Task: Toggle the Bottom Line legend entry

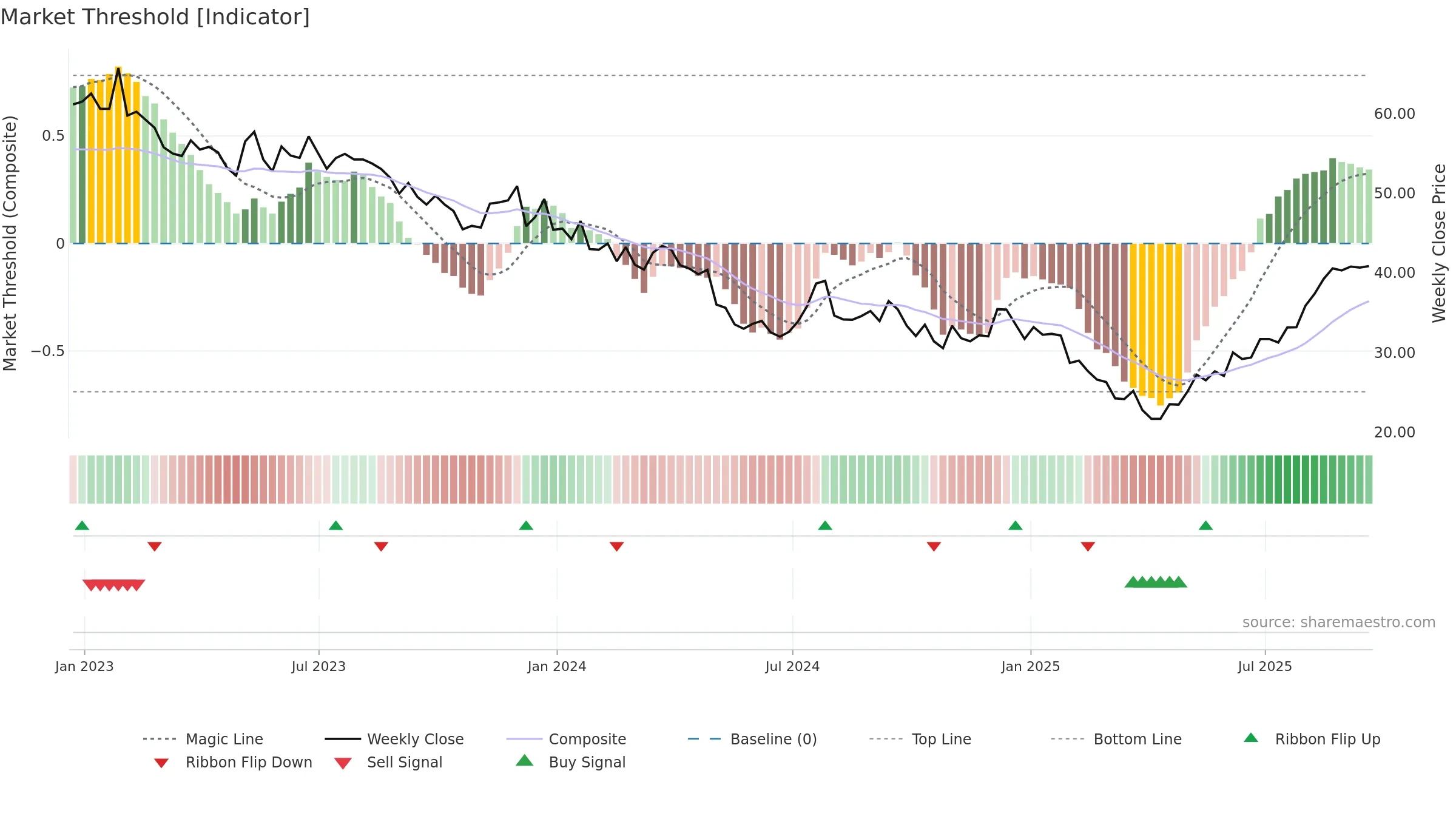Action: click(1116, 740)
